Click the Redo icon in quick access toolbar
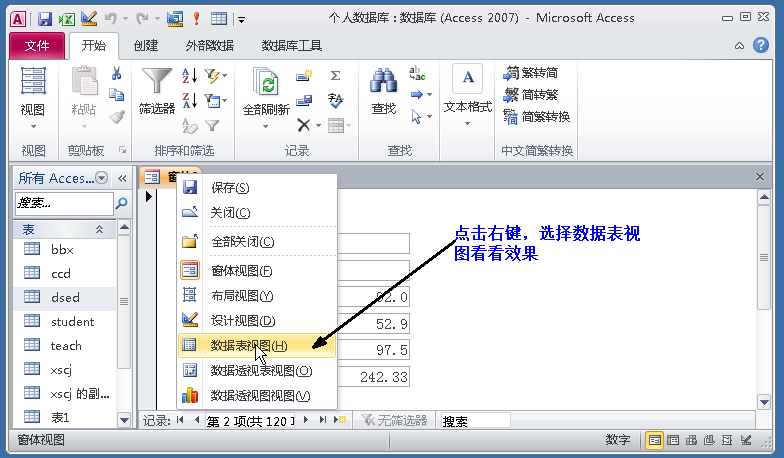Viewport: 784px width, 458px height. click(x=142, y=19)
